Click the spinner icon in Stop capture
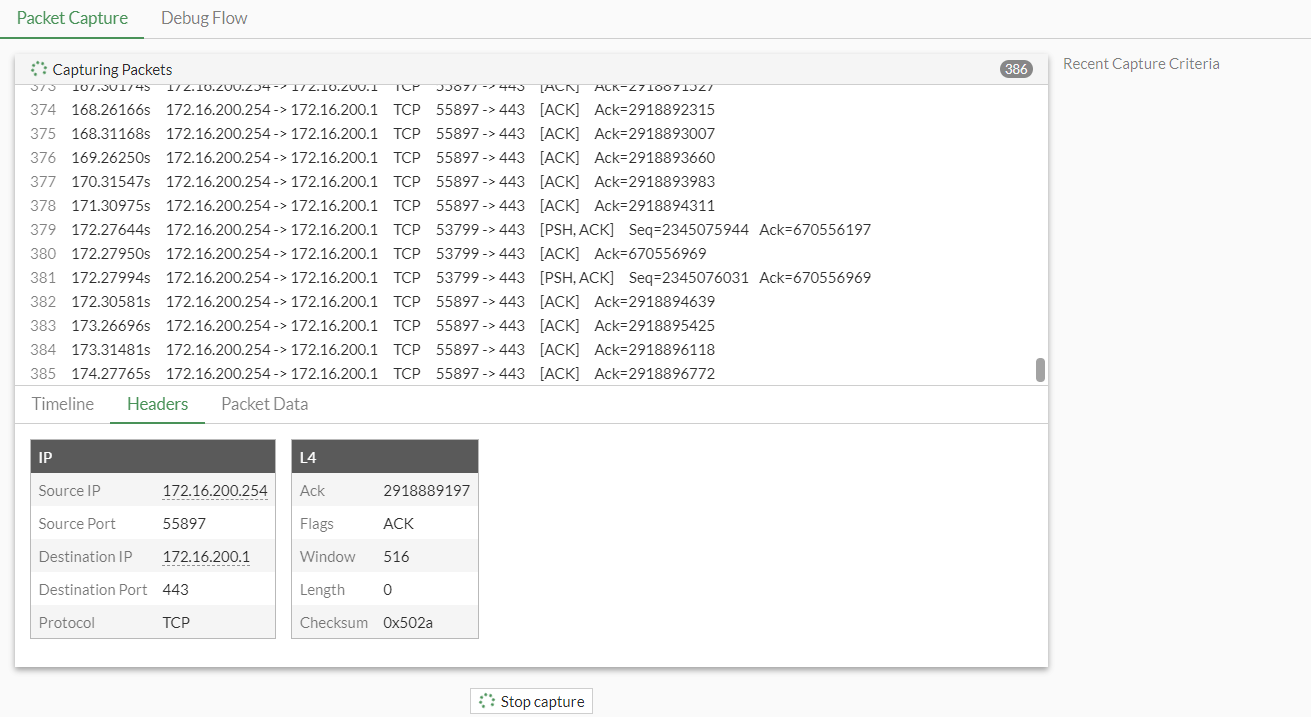 [x=487, y=701]
